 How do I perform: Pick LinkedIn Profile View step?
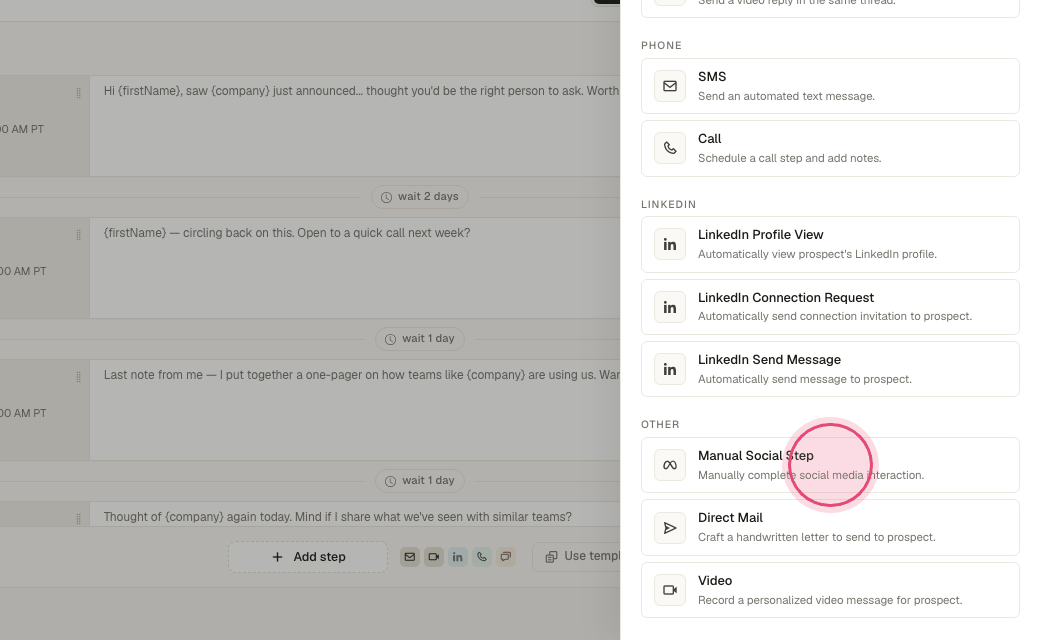click(830, 244)
